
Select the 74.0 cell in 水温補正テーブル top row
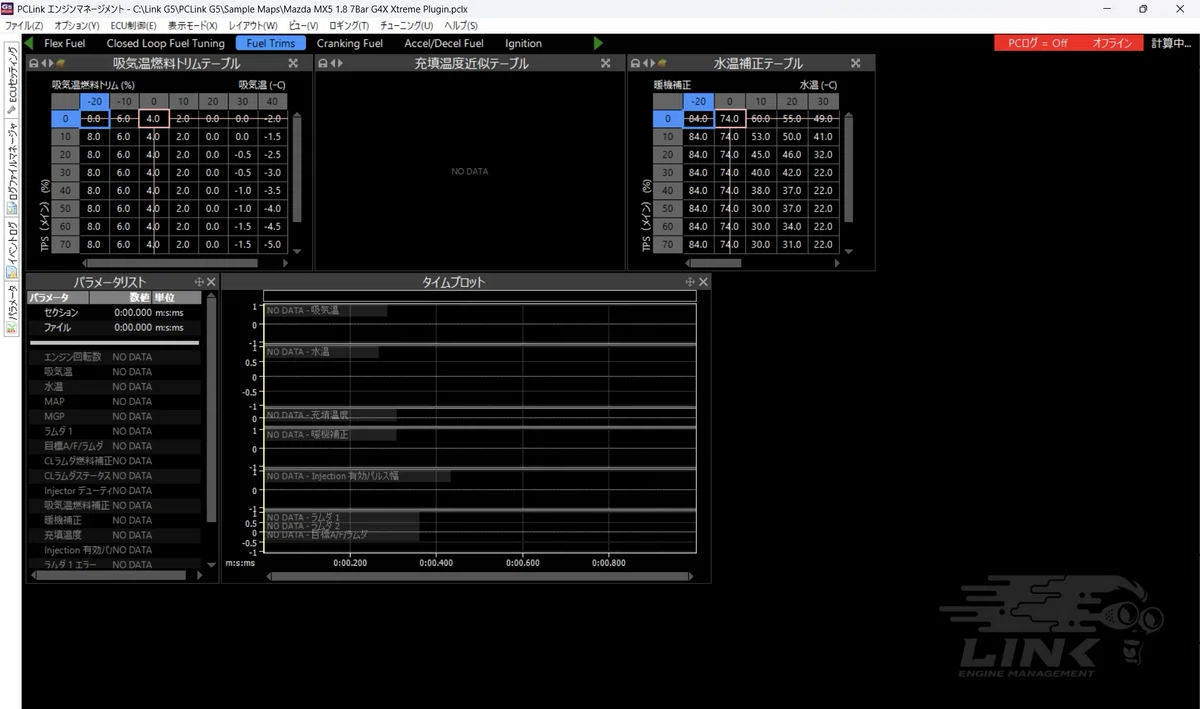click(x=729, y=119)
